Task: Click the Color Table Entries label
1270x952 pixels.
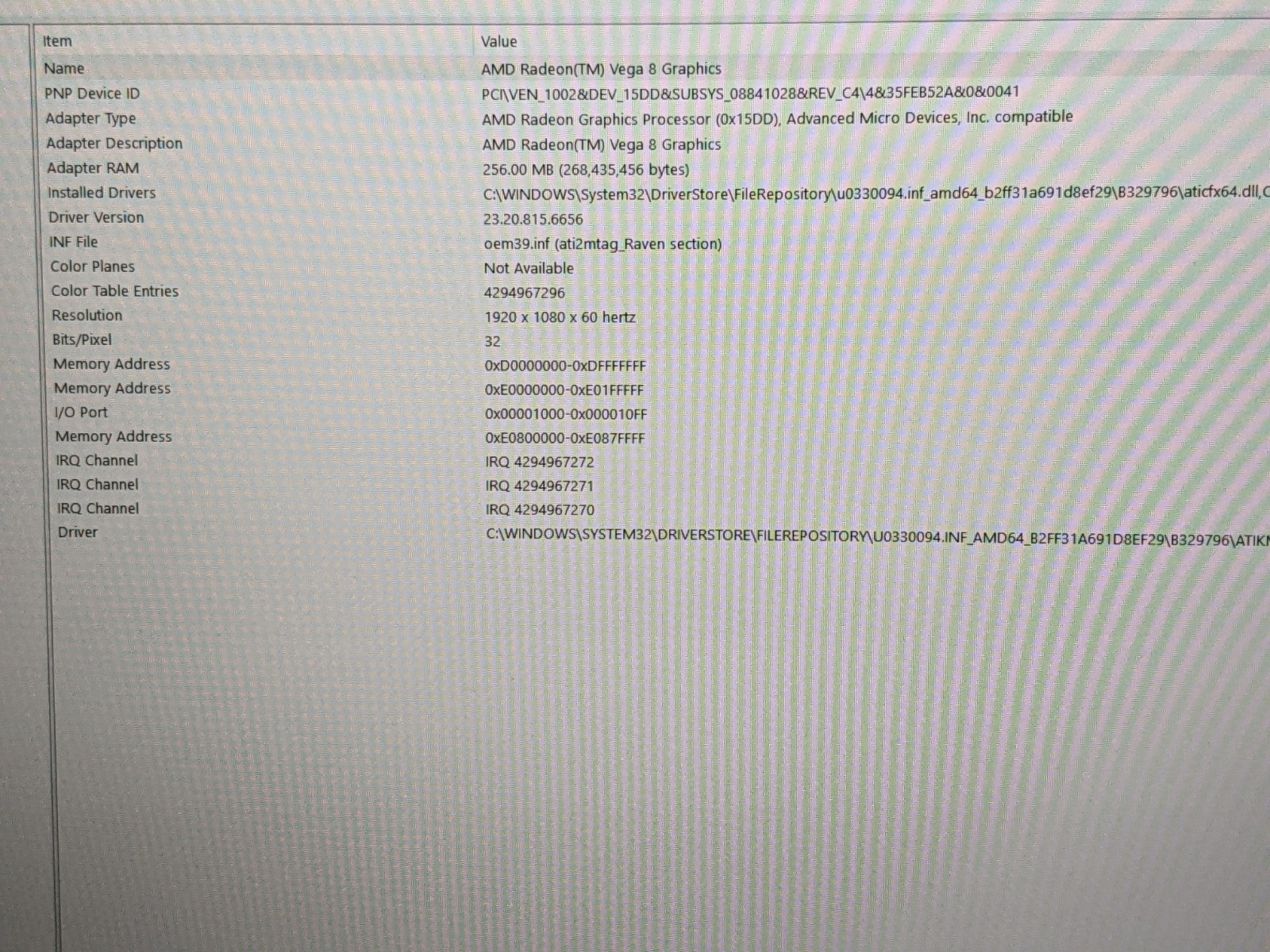Action: coord(115,291)
